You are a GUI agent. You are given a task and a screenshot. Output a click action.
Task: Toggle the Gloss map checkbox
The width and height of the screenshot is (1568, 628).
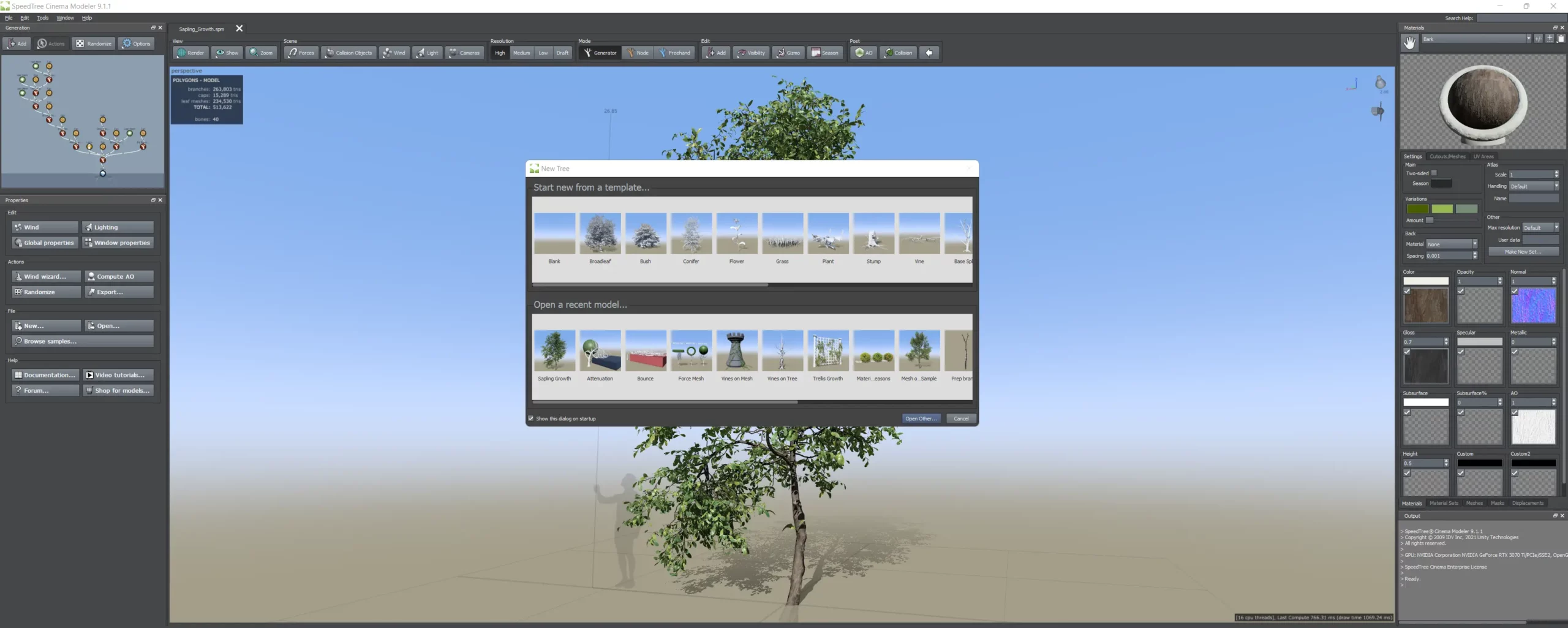[1407, 352]
